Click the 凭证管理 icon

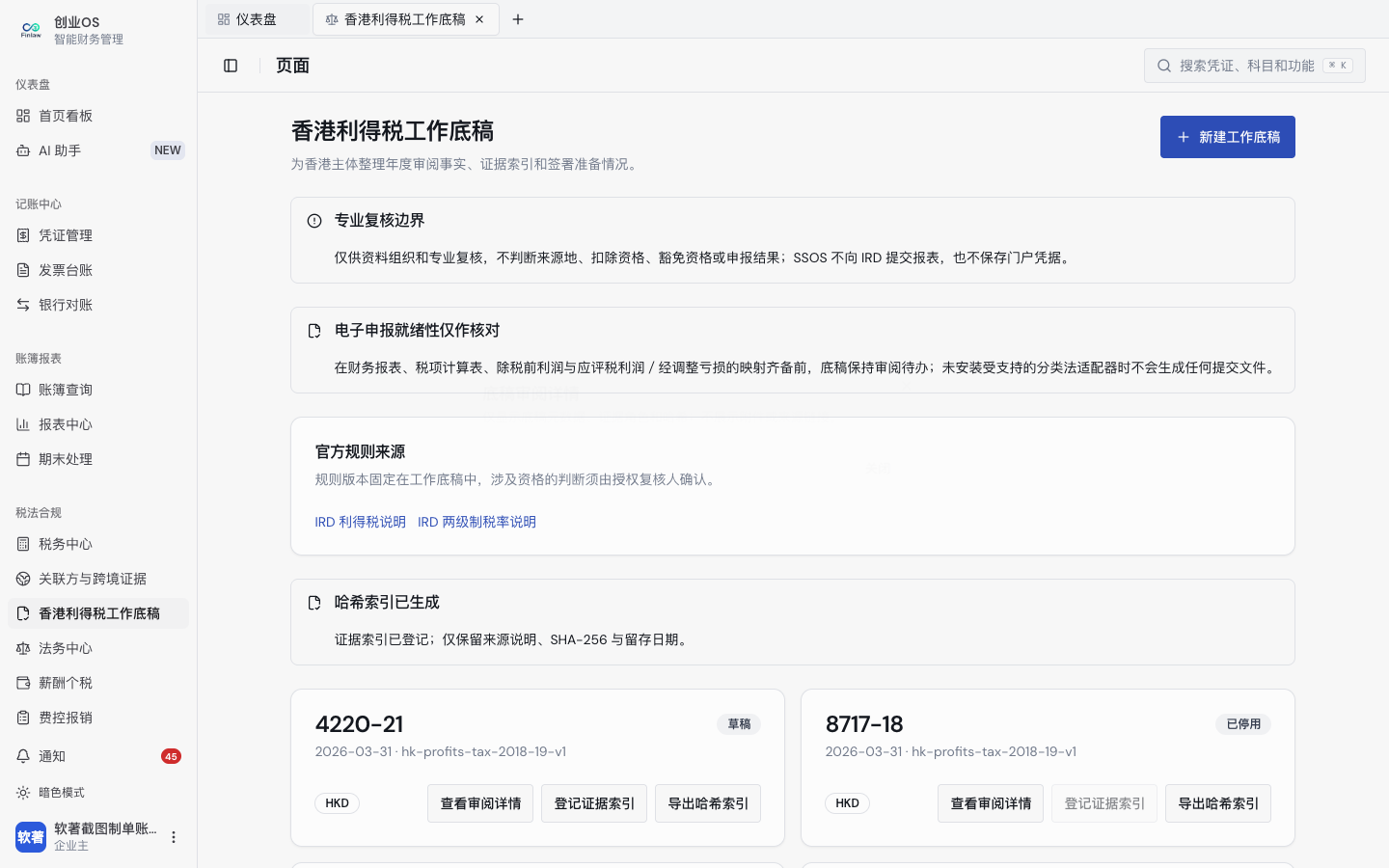point(23,235)
